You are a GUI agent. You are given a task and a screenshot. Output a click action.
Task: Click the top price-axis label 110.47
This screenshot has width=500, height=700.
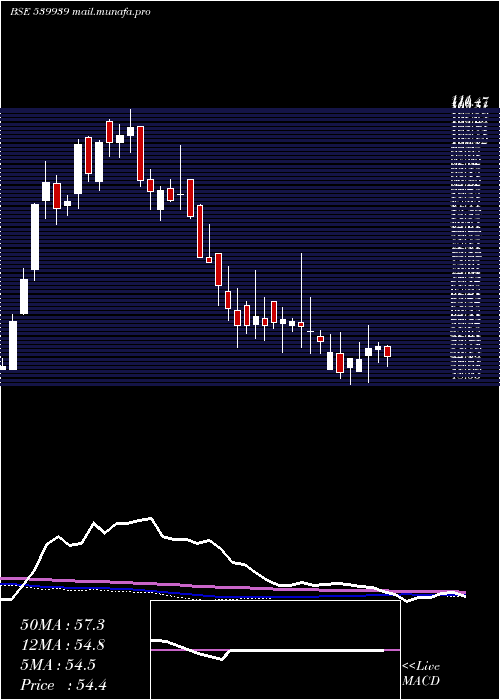tap(470, 104)
